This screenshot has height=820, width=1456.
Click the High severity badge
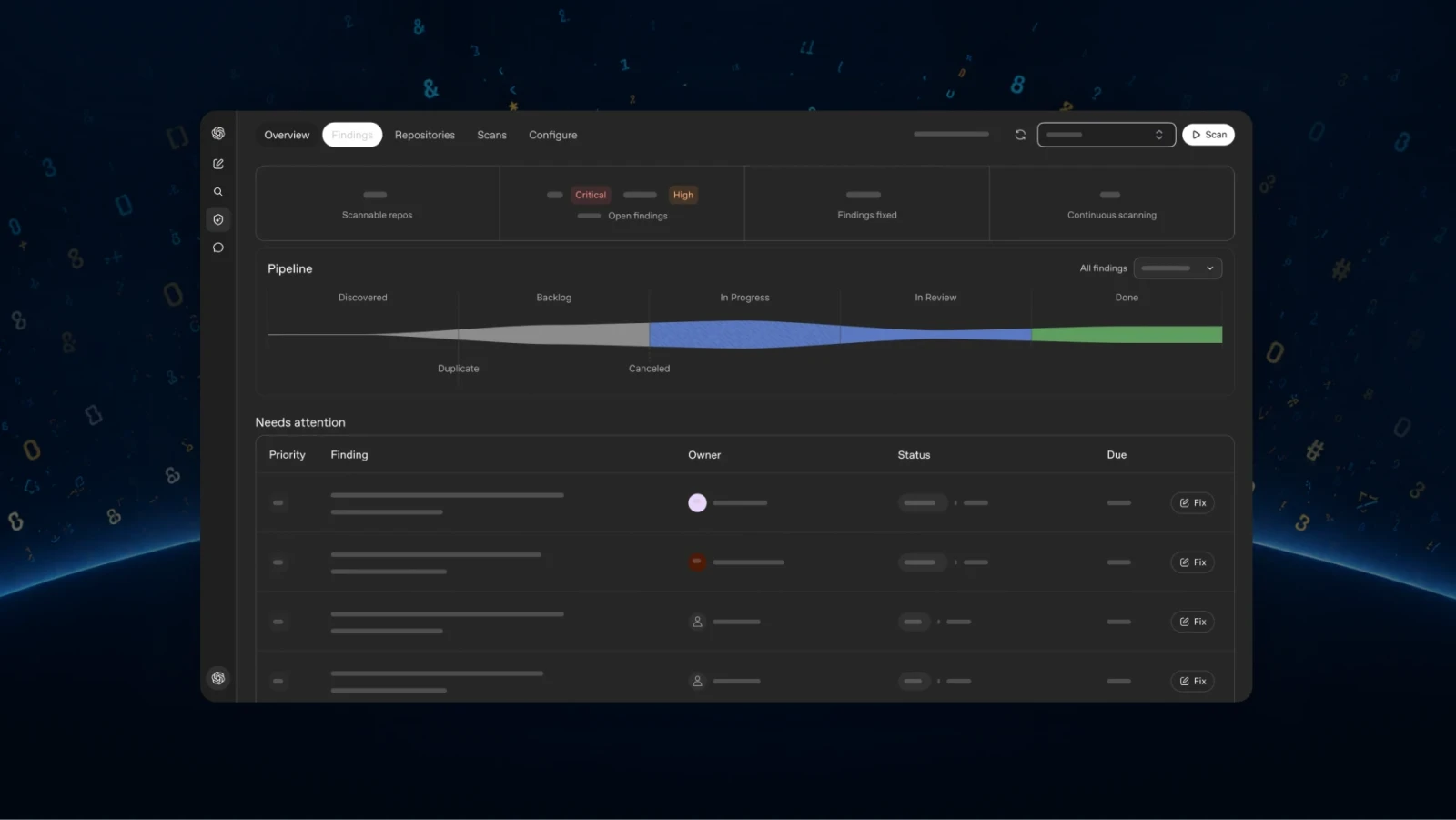pos(683,195)
